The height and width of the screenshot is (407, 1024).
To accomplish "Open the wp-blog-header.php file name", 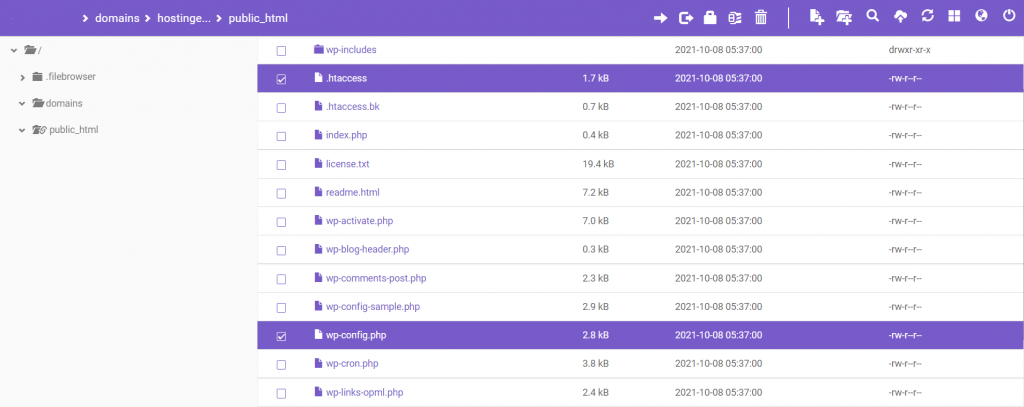I will point(368,250).
